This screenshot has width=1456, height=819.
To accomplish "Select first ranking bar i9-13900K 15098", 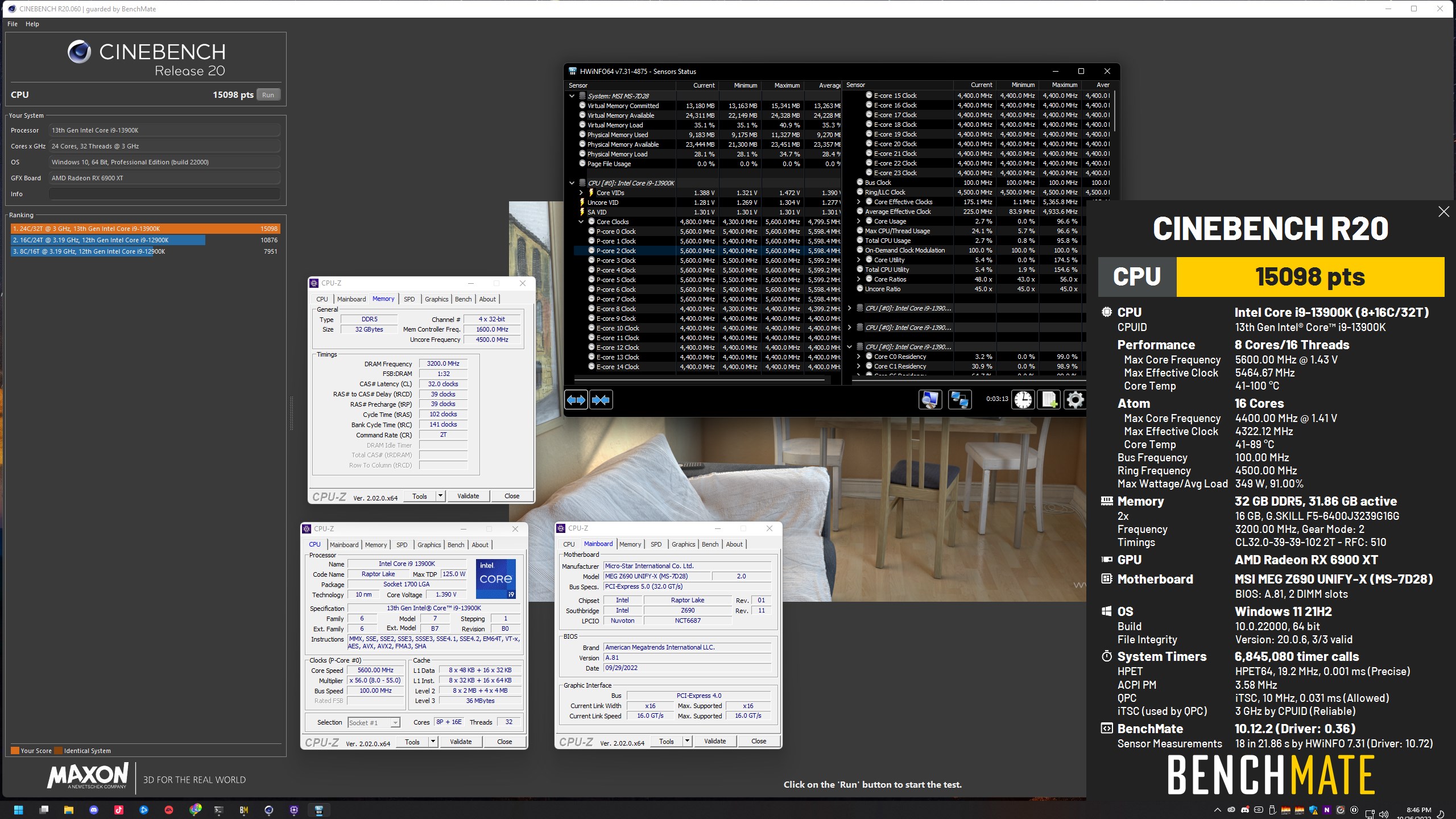I will [x=146, y=229].
